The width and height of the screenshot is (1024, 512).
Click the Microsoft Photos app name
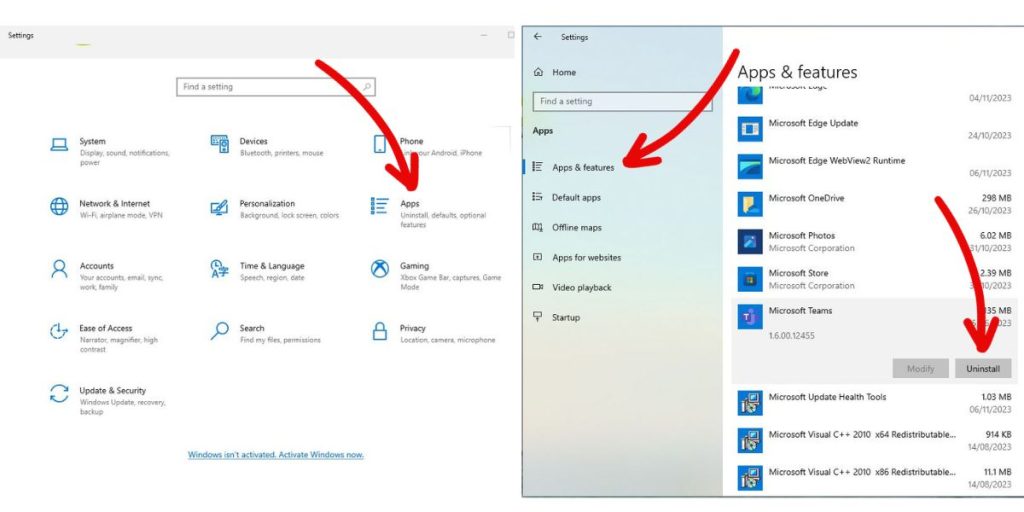pyautogui.click(x=802, y=235)
